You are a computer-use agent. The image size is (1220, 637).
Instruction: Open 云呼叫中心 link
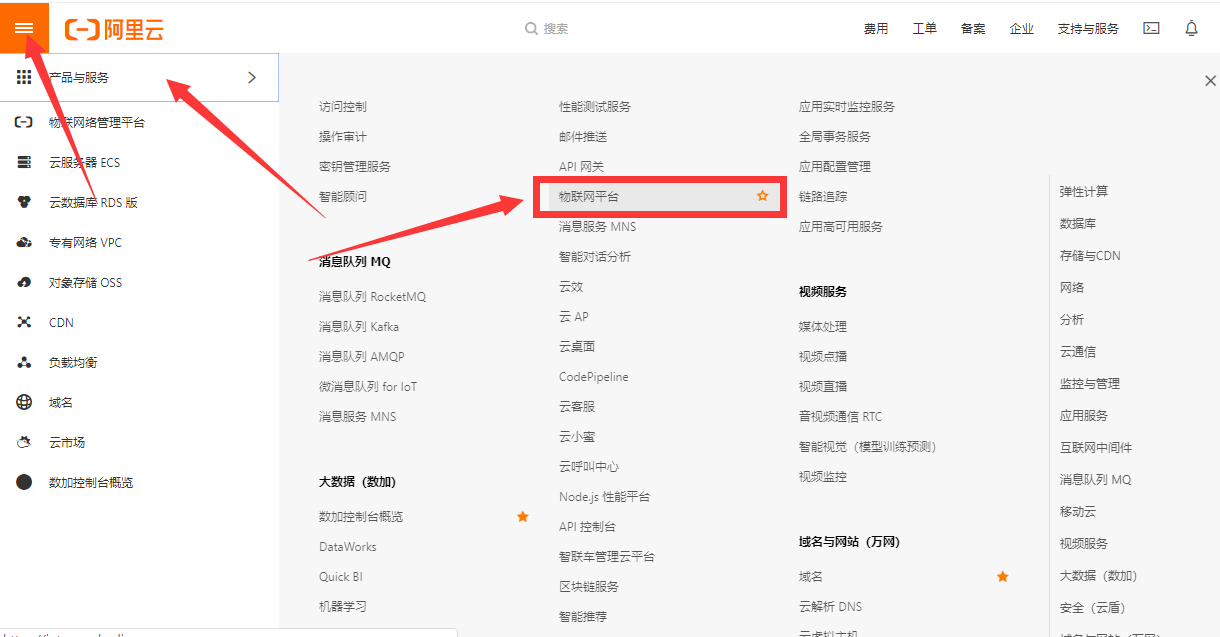pyautogui.click(x=589, y=466)
